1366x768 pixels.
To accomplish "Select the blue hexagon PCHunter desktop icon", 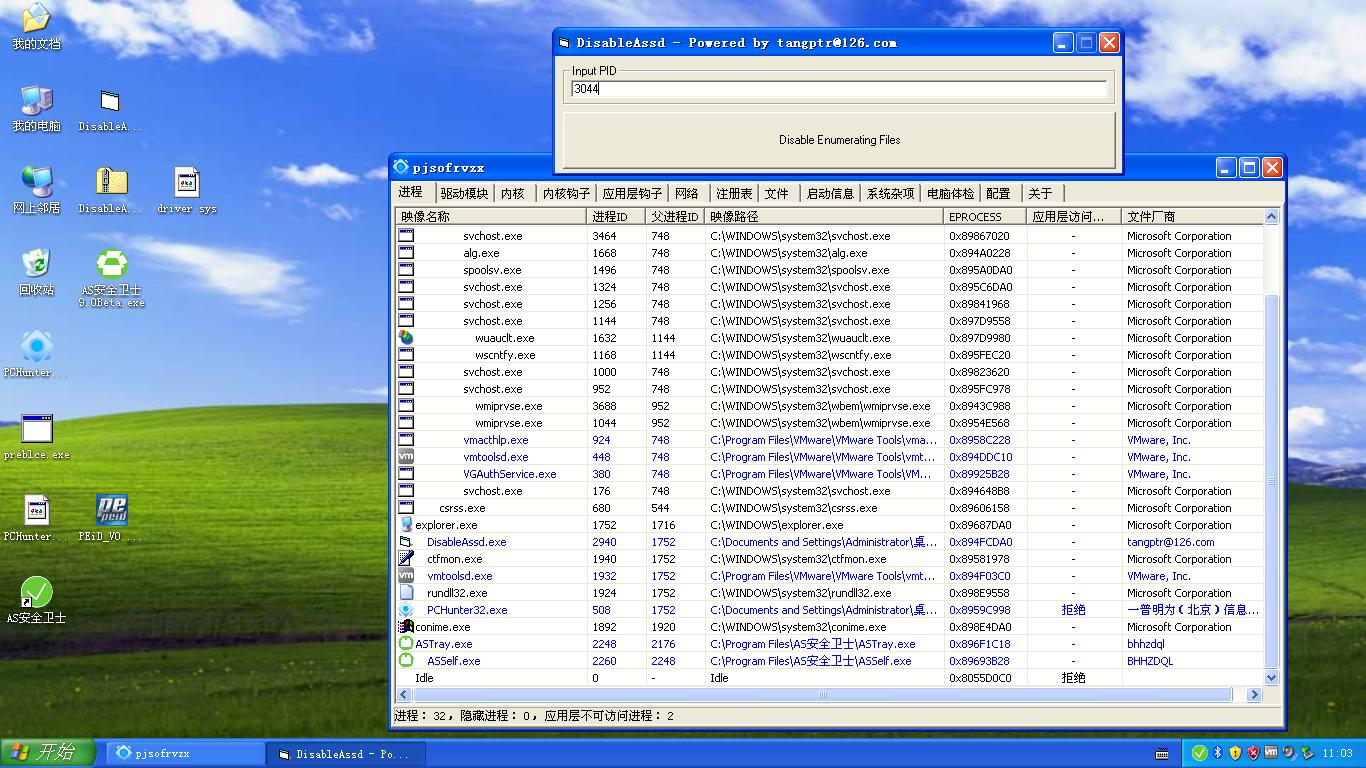I will [x=36, y=346].
